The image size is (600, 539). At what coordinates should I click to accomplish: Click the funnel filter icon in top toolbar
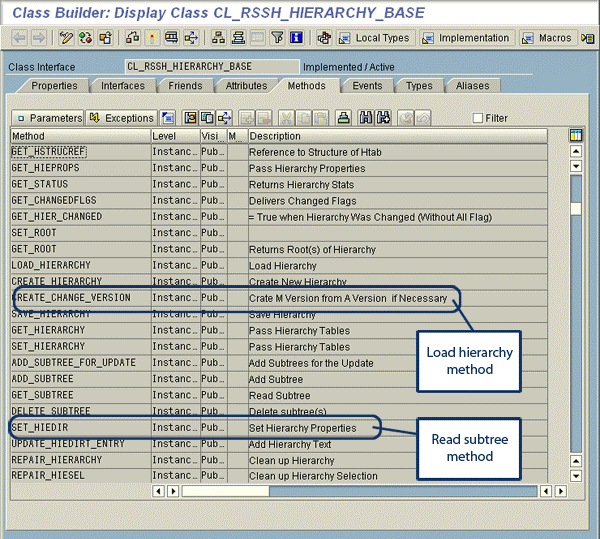(x=276, y=38)
